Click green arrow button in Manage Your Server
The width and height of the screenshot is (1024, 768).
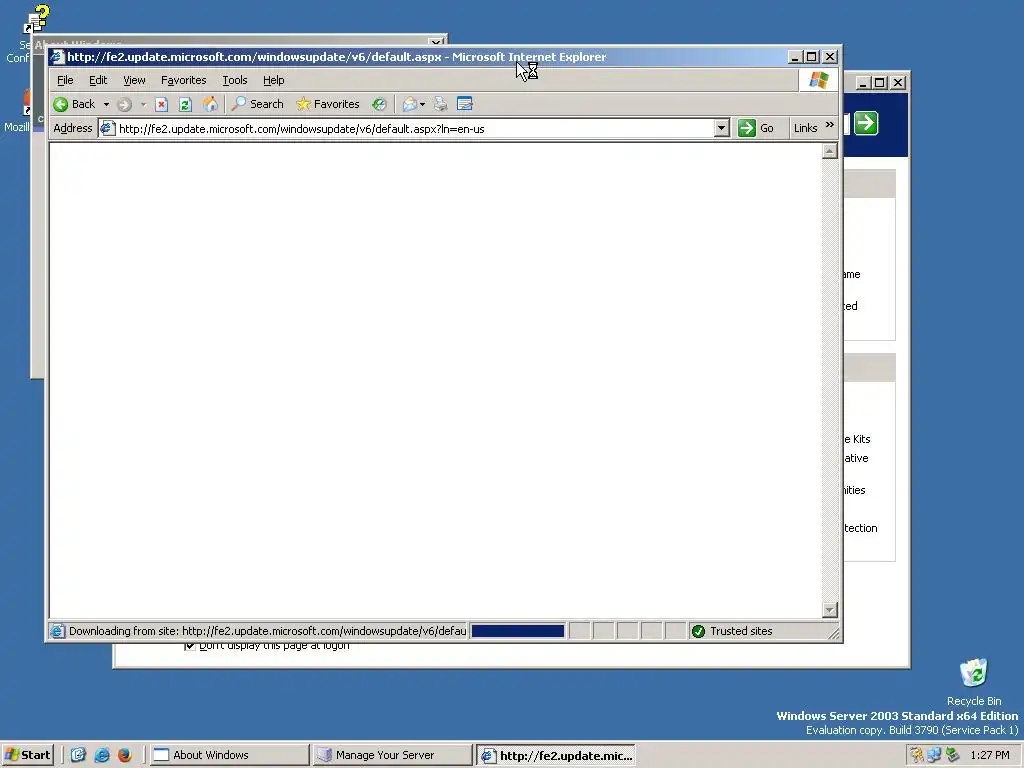[x=866, y=123]
